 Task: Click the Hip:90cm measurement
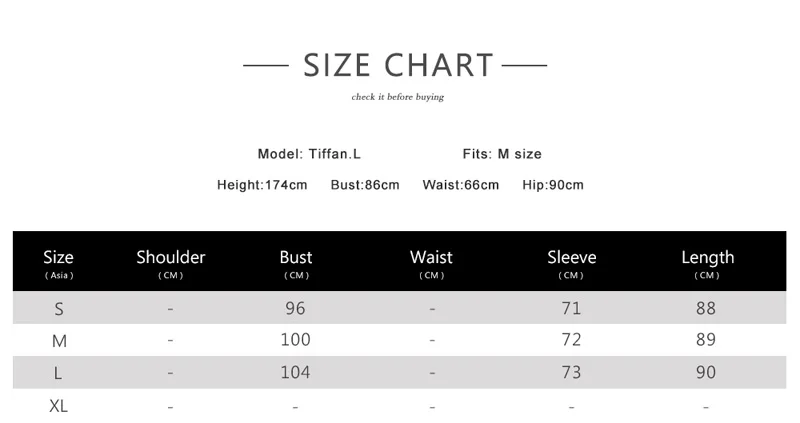click(x=553, y=185)
